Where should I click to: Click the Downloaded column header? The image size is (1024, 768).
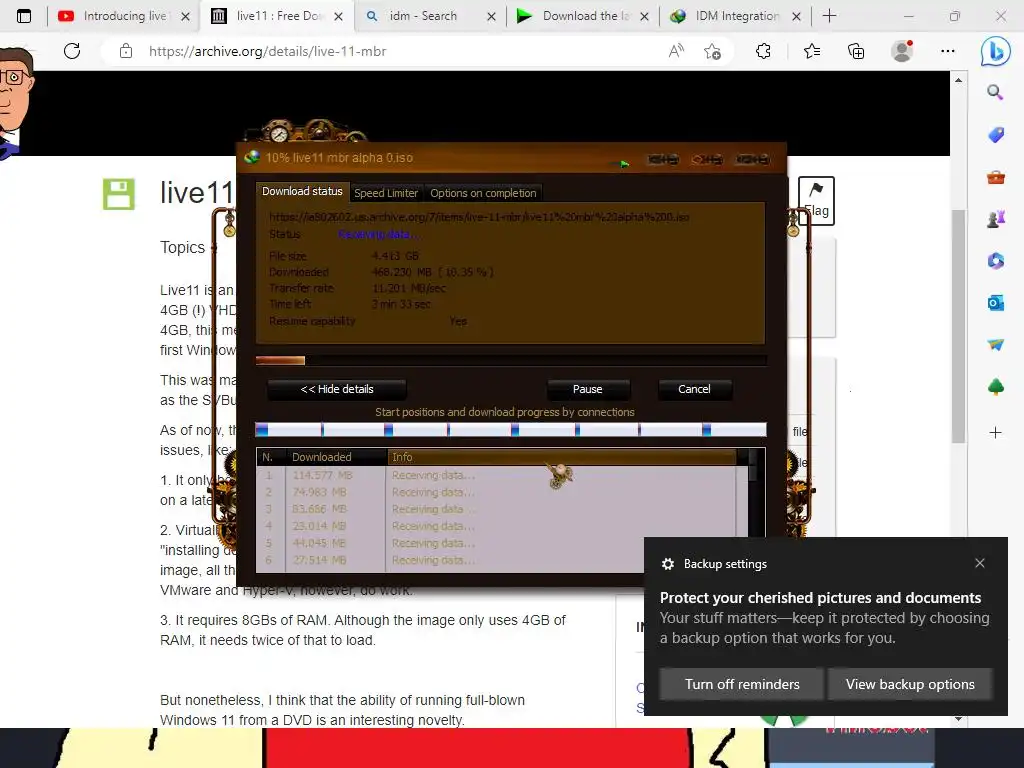click(336, 457)
